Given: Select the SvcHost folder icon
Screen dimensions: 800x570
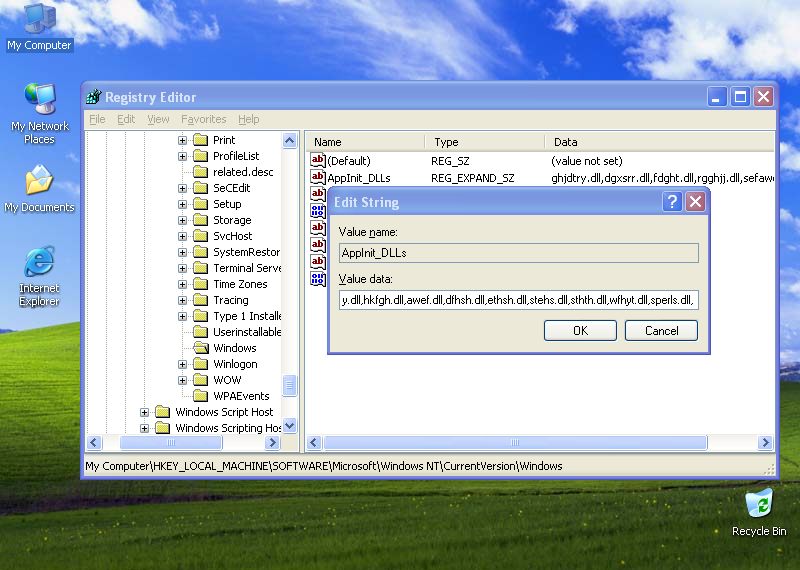Looking at the screenshot, I should click(x=201, y=236).
